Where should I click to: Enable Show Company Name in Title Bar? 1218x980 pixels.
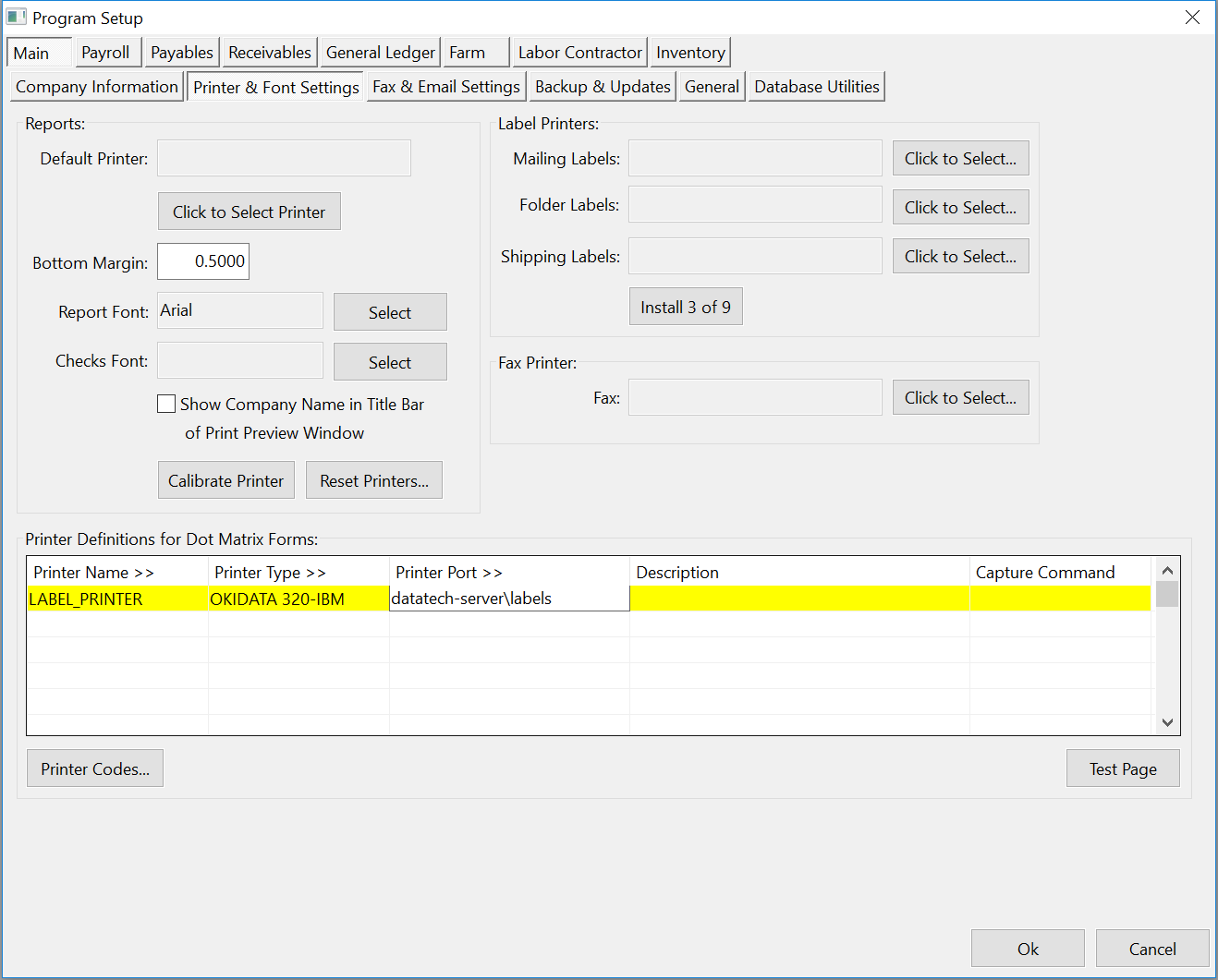click(x=166, y=404)
